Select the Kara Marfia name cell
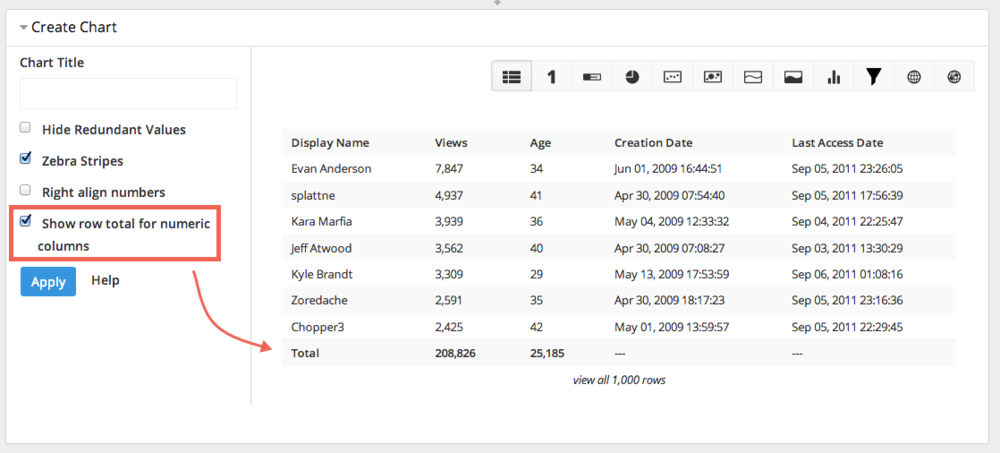 click(x=321, y=221)
